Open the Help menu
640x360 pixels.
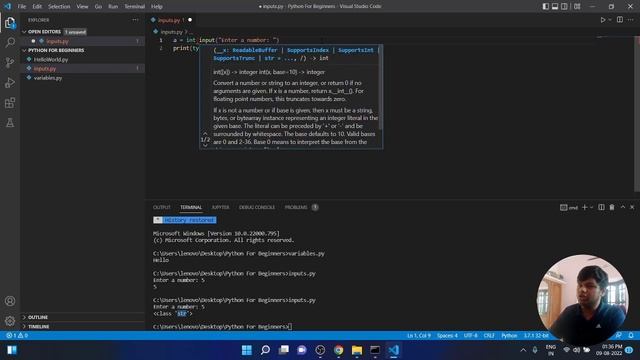tap(157, 7)
